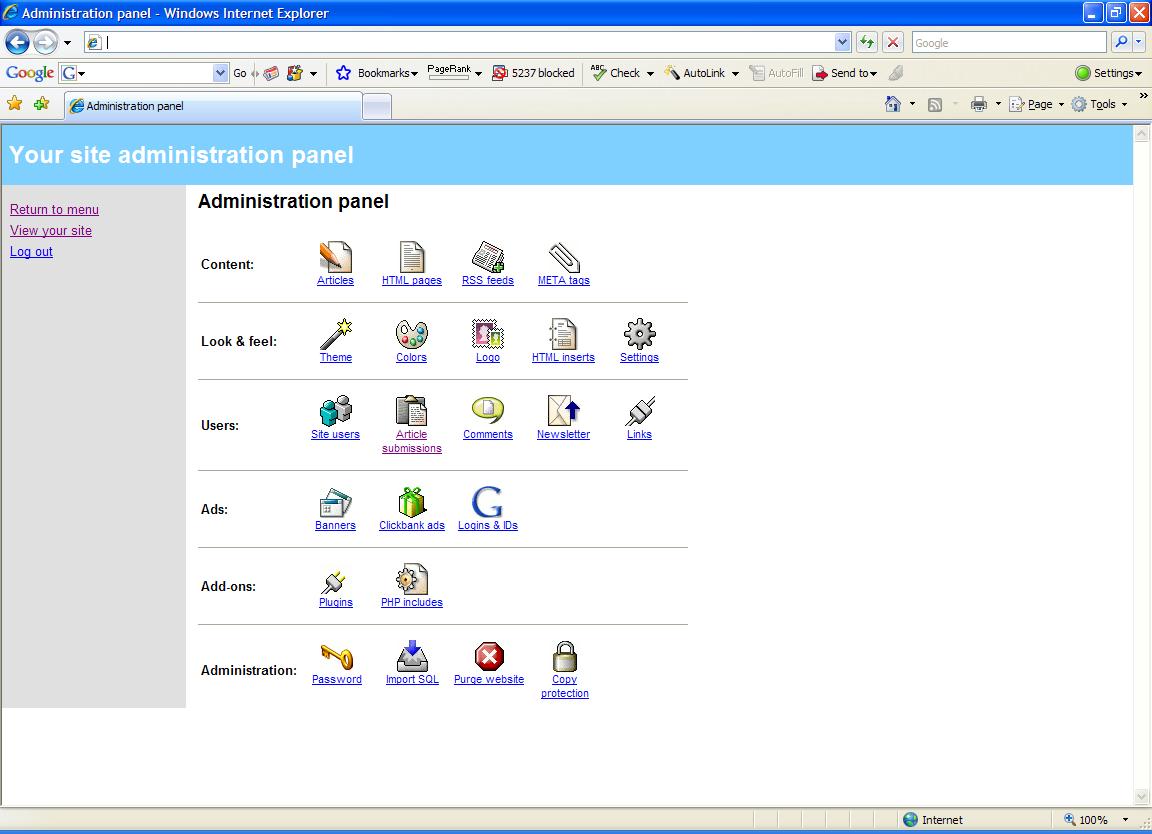Open the recent pages dropdown next to Forward

pos(68,43)
